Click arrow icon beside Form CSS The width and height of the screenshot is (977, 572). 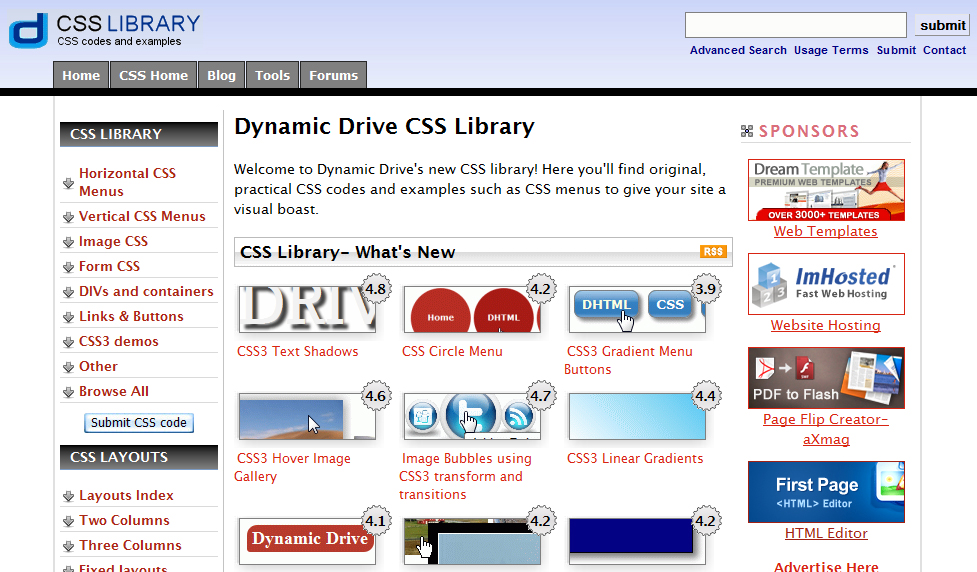pos(69,267)
